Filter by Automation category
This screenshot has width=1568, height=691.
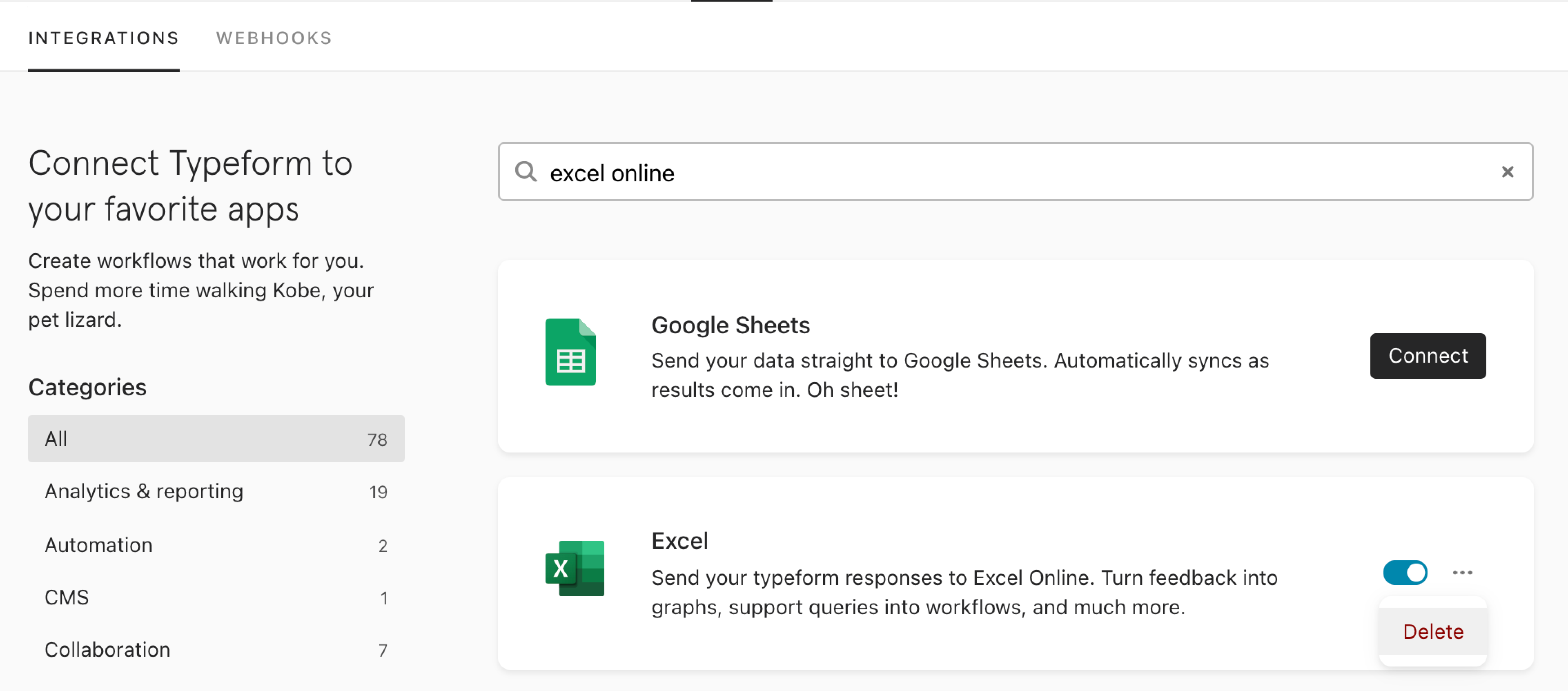point(216,545)
